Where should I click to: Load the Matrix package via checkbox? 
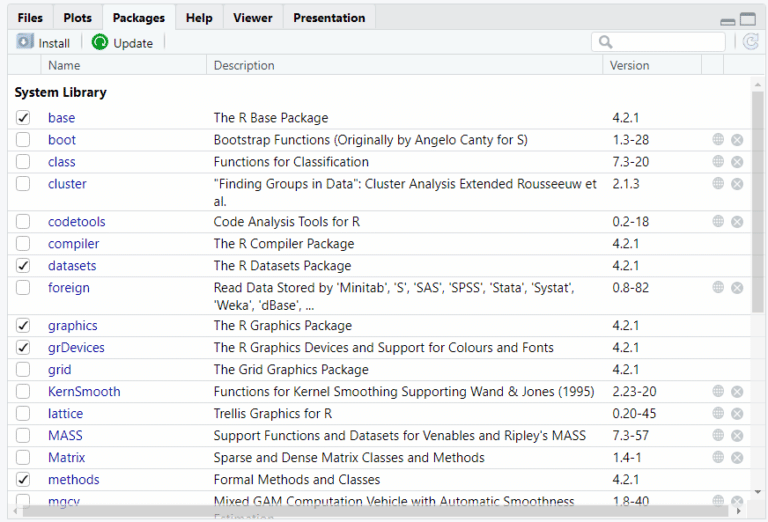pyautogui.click(x=23, y=458)
